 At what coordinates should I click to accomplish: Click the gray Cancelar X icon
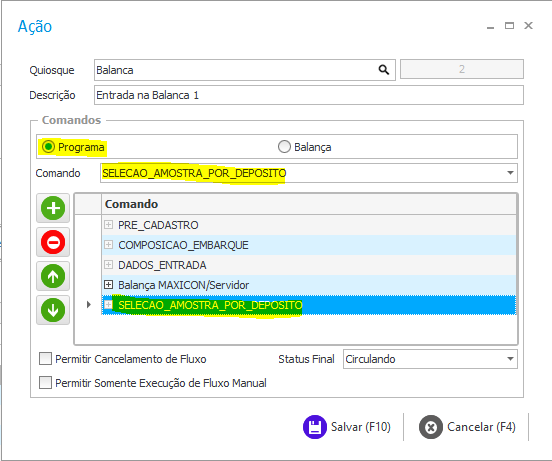click(x=431, y=427)
